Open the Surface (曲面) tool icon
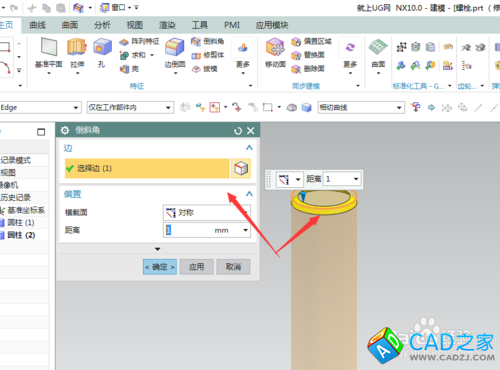The height and width of the screenshot is (370, 500). 378,47
